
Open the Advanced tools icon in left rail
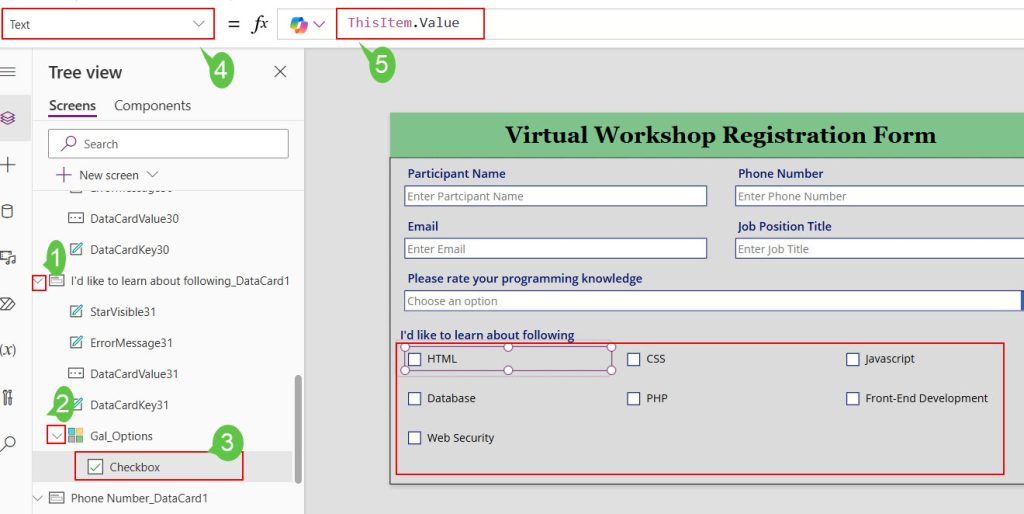(8, 397)
